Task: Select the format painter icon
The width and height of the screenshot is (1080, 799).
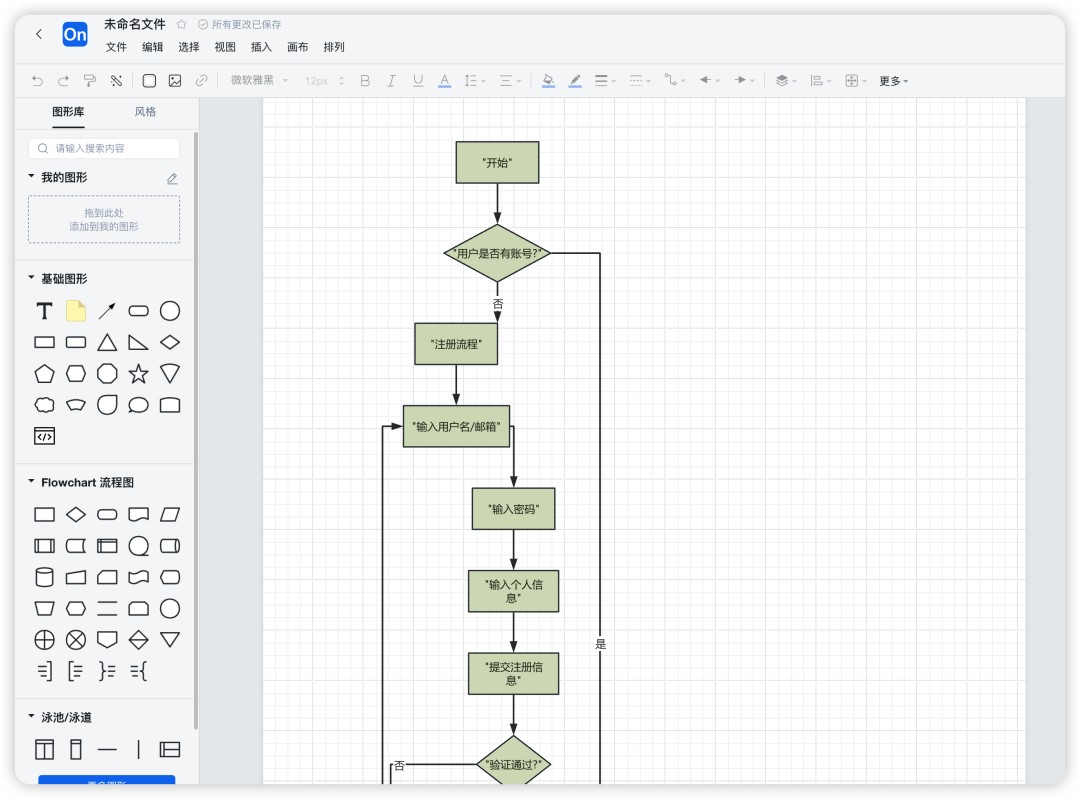Action: [90, 81]
